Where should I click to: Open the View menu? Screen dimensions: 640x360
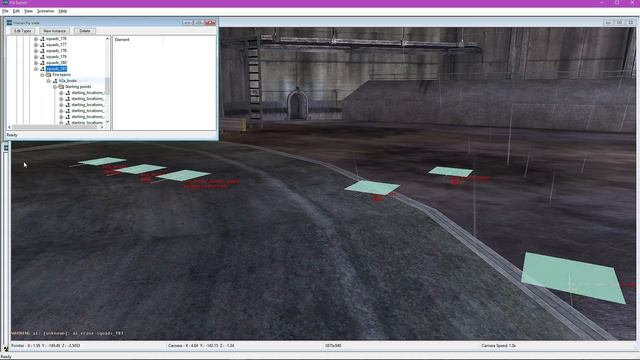pos(28,11)
